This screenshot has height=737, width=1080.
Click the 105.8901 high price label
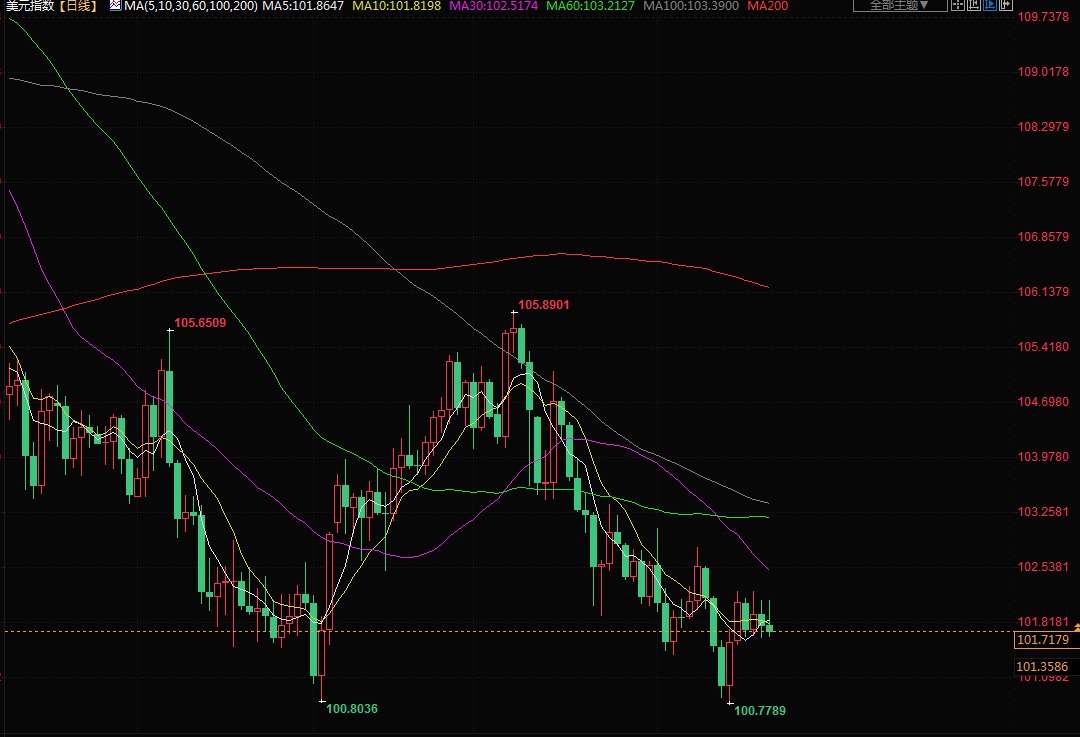544,305
